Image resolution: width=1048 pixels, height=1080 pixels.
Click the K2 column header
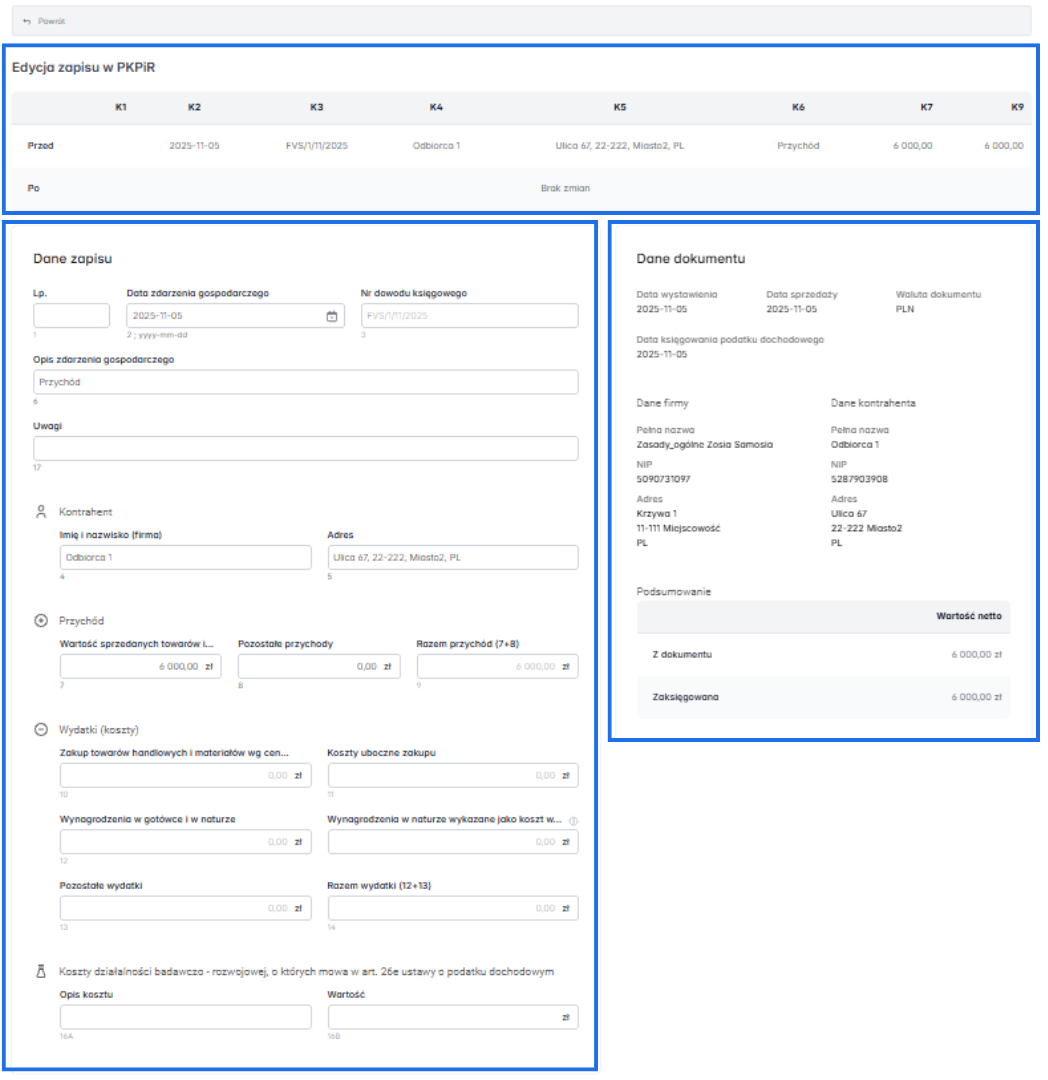(x=194, y=107)
